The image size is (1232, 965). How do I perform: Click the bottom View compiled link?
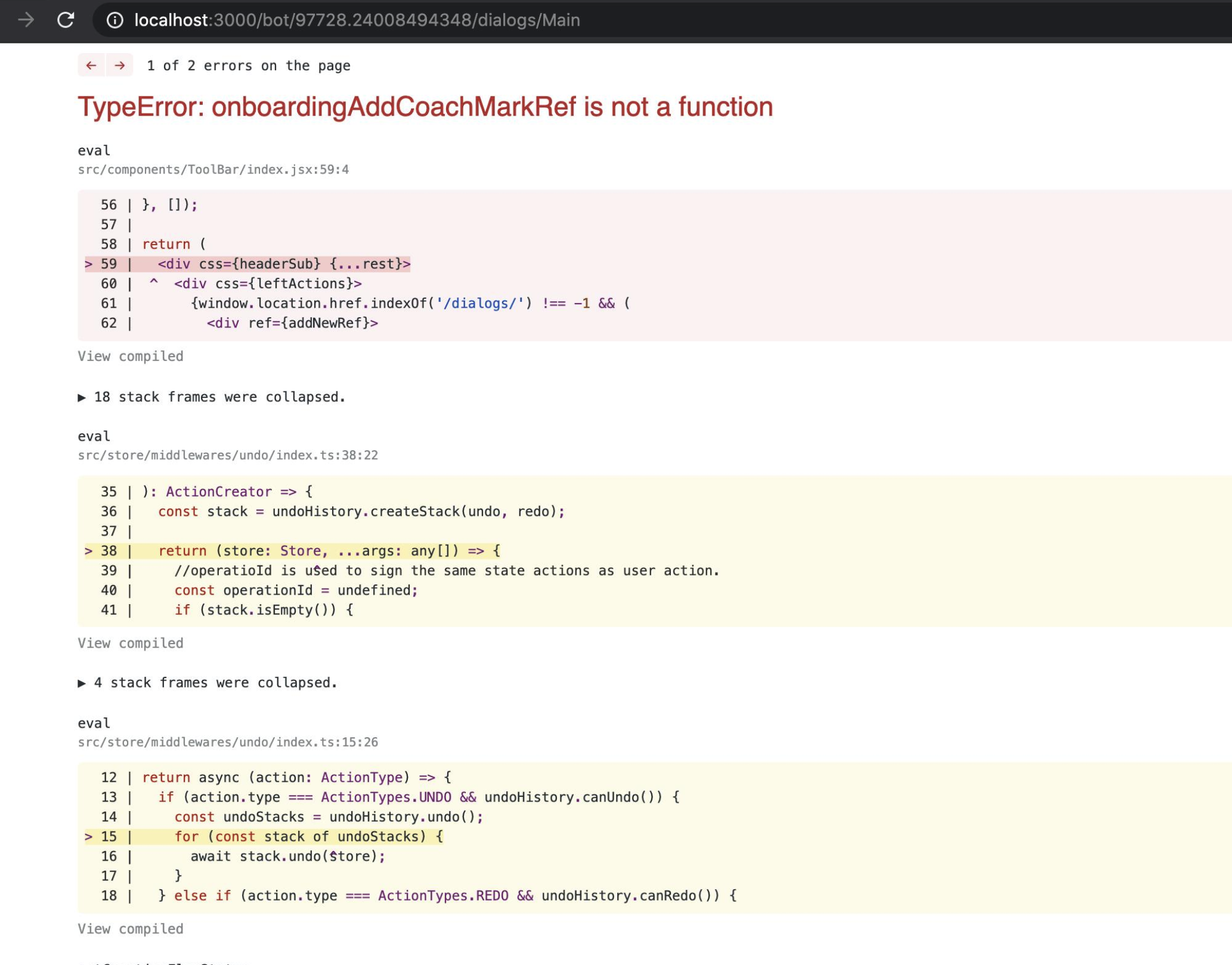pos(130,929)
